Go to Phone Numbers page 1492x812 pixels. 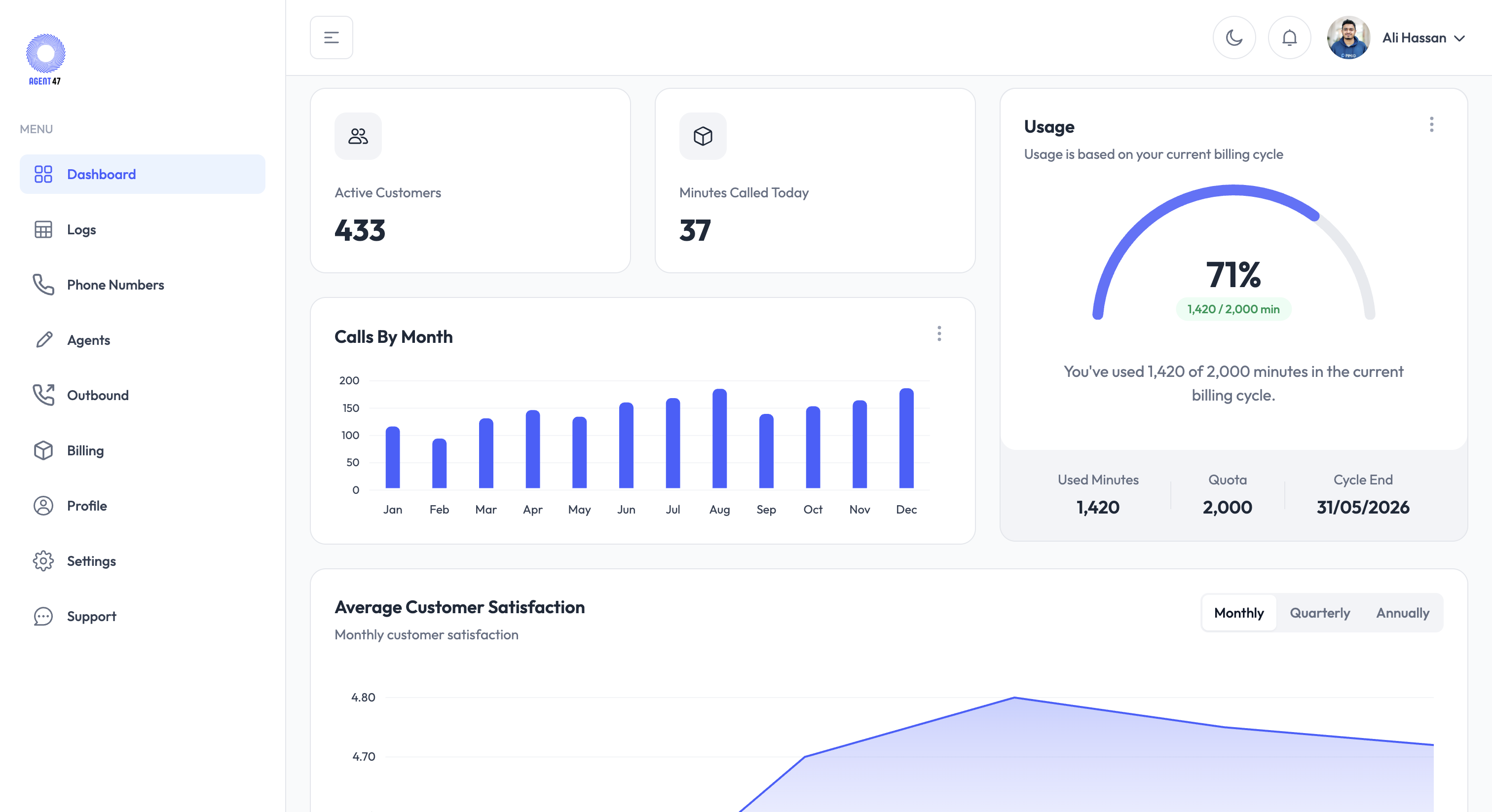click(x=143, y=284)
